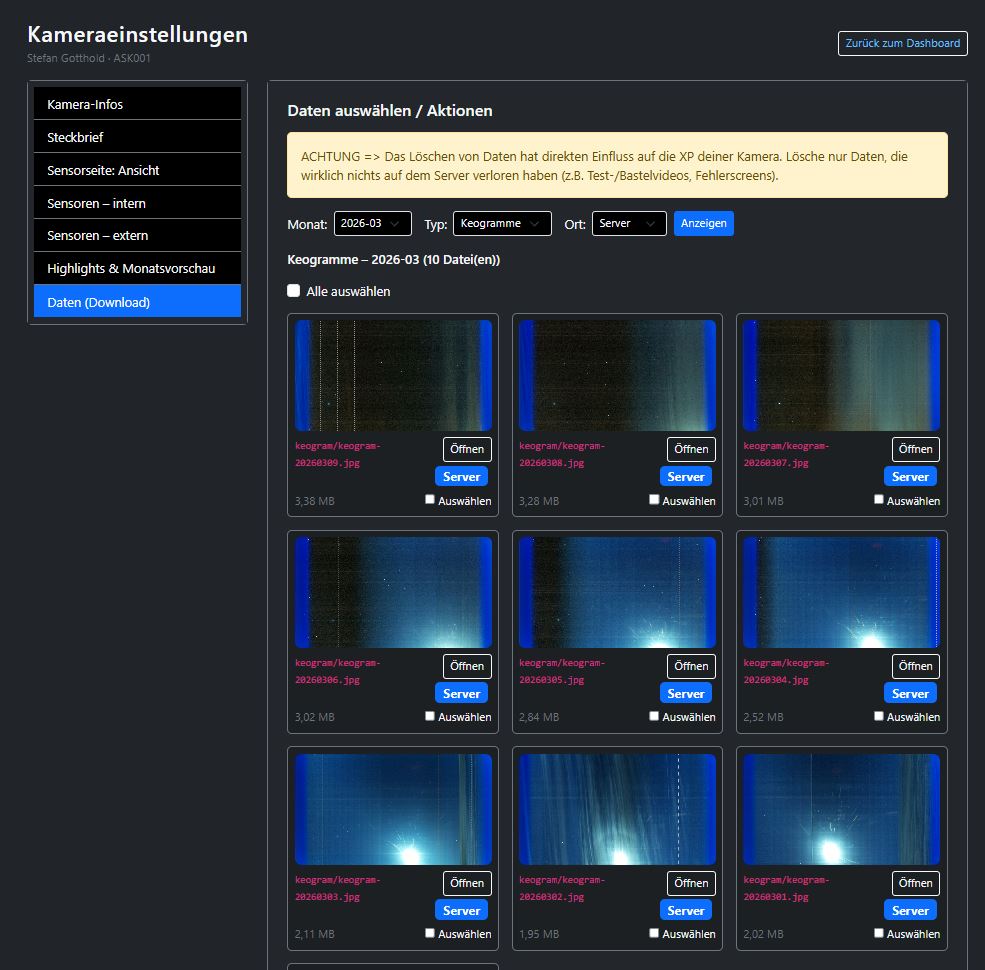Open Highlights & Monatsvorschau section

[137, 268]
